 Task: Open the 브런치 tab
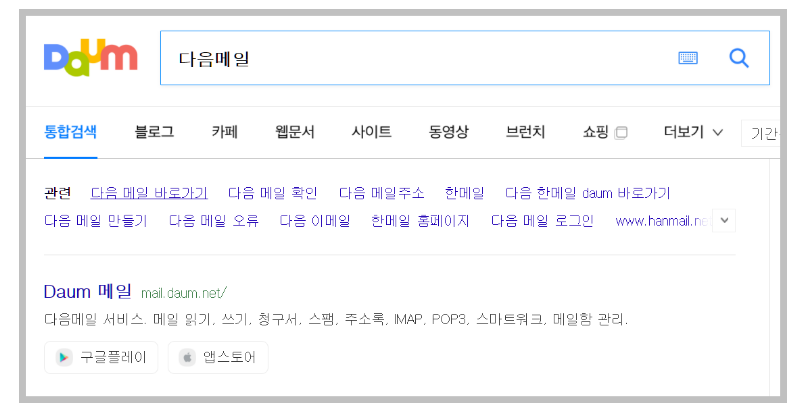click(x=525, y=132)
